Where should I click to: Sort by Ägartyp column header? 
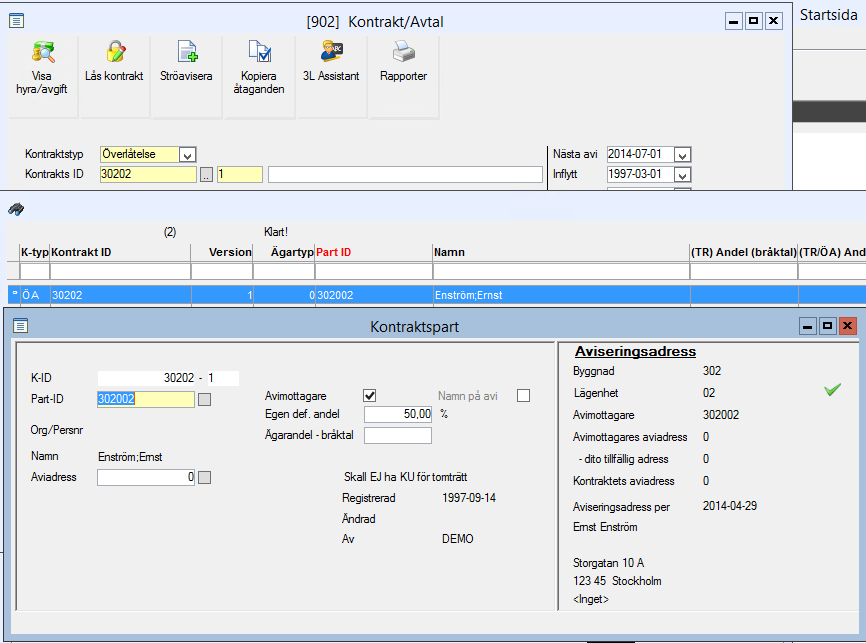pyautogui.click(x=284, y=252)
